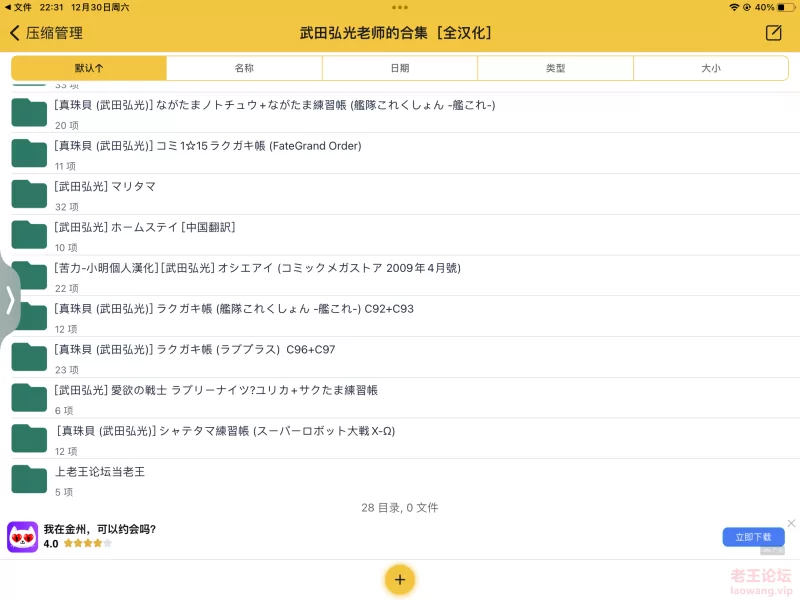Click the "6 项" item count

64,411
